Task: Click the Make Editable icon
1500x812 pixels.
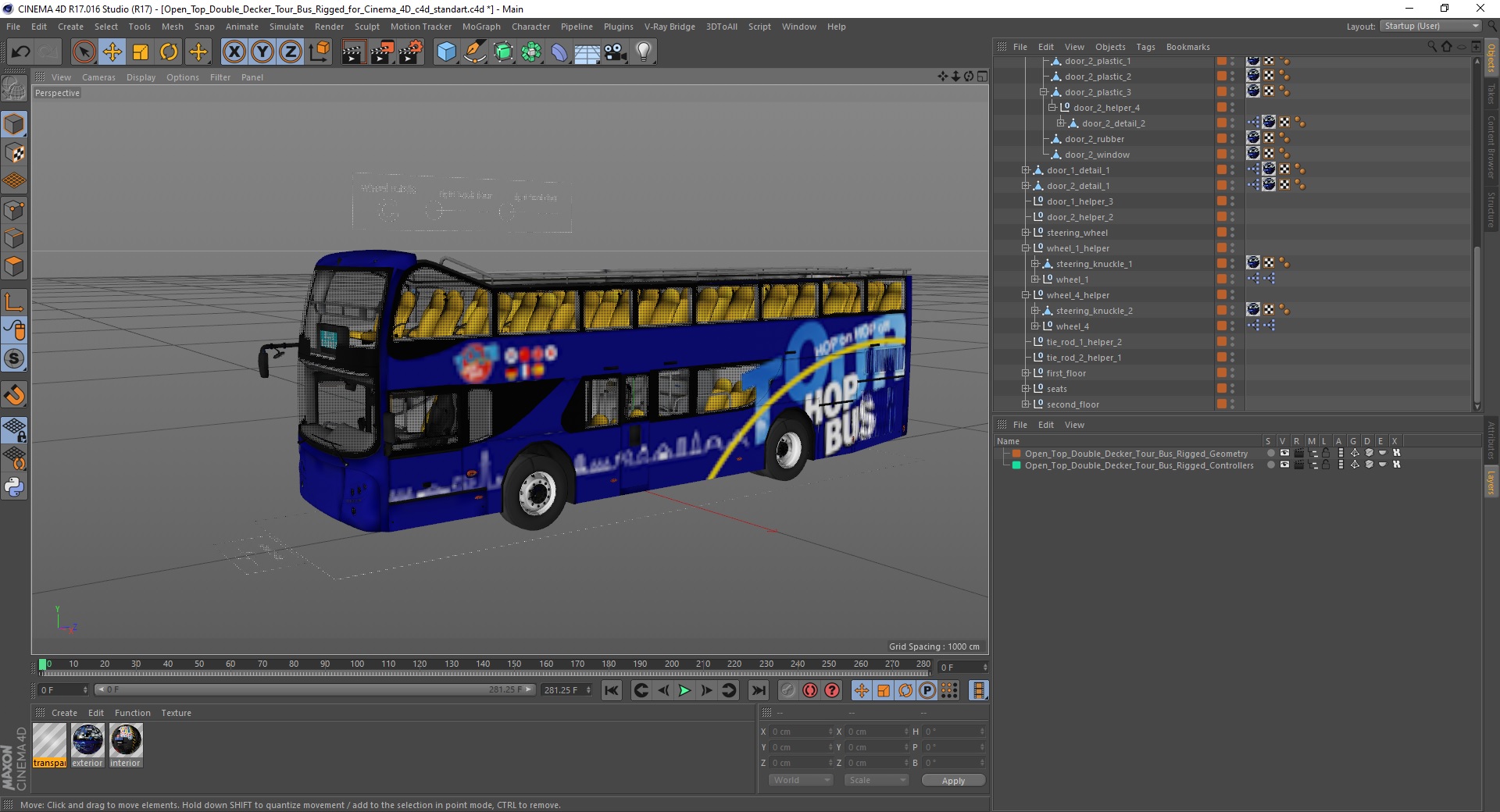Action: click(x=14, y=89)
